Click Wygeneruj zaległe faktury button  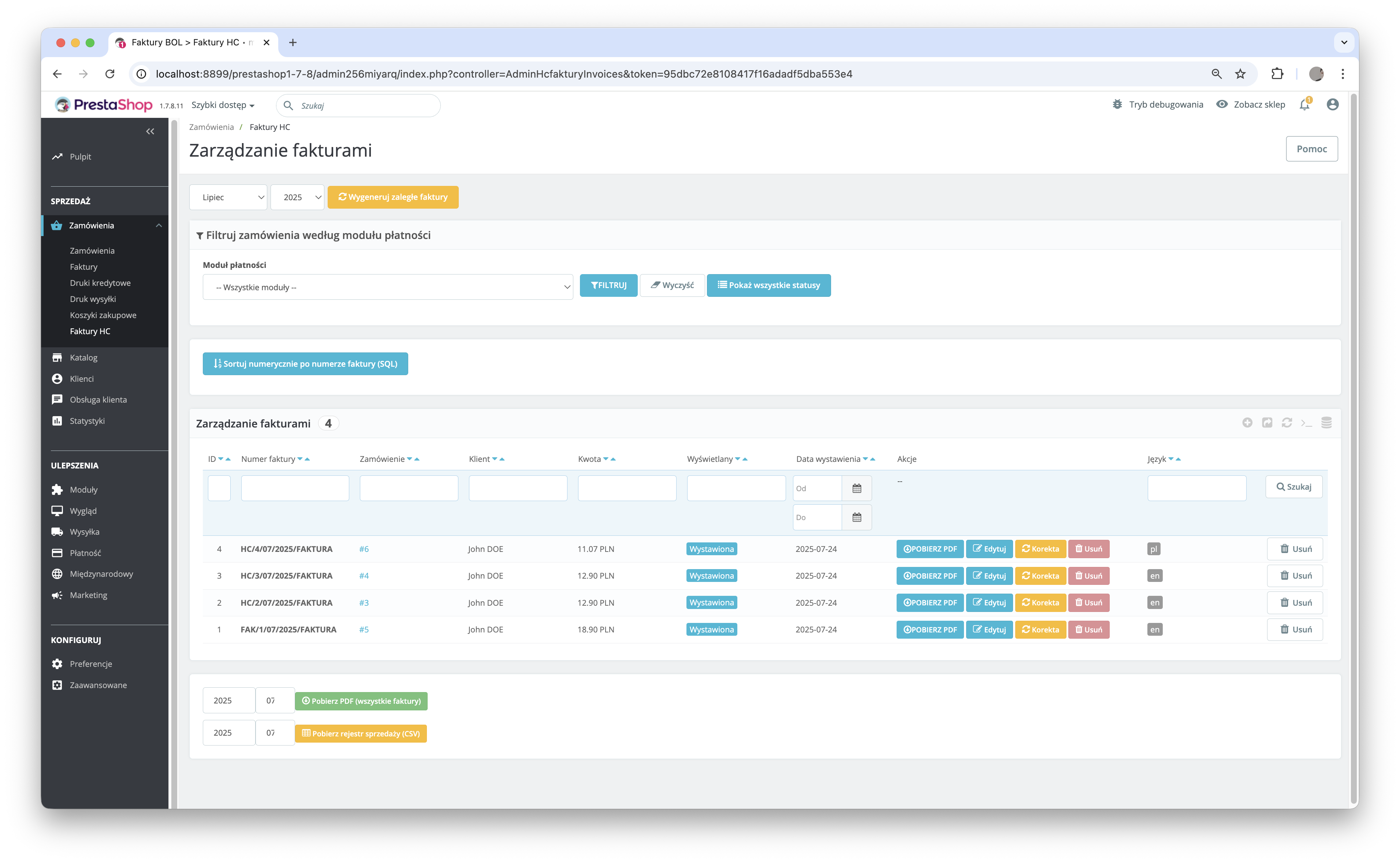pos(393,197)
